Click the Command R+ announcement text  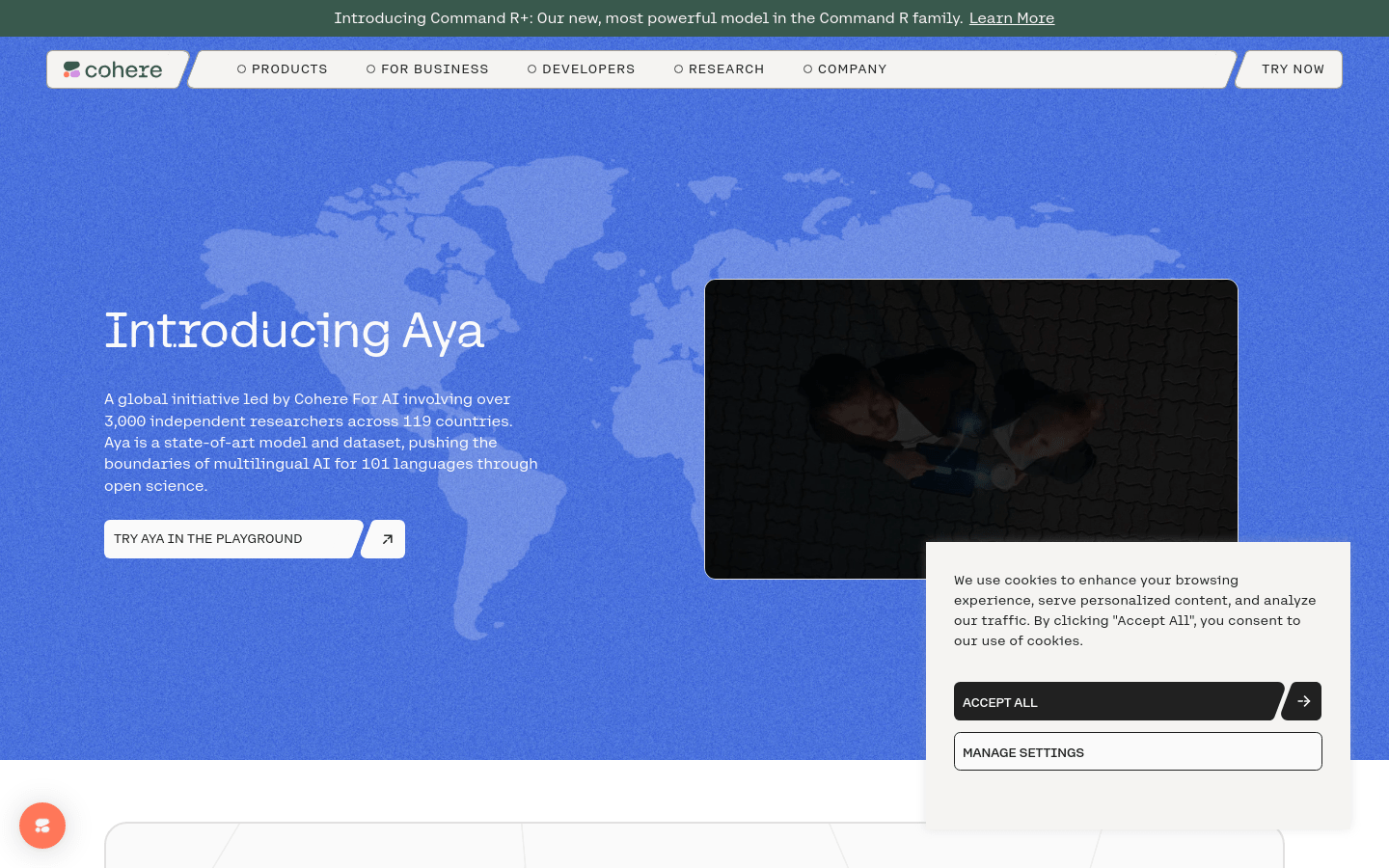tap(648, 18)
